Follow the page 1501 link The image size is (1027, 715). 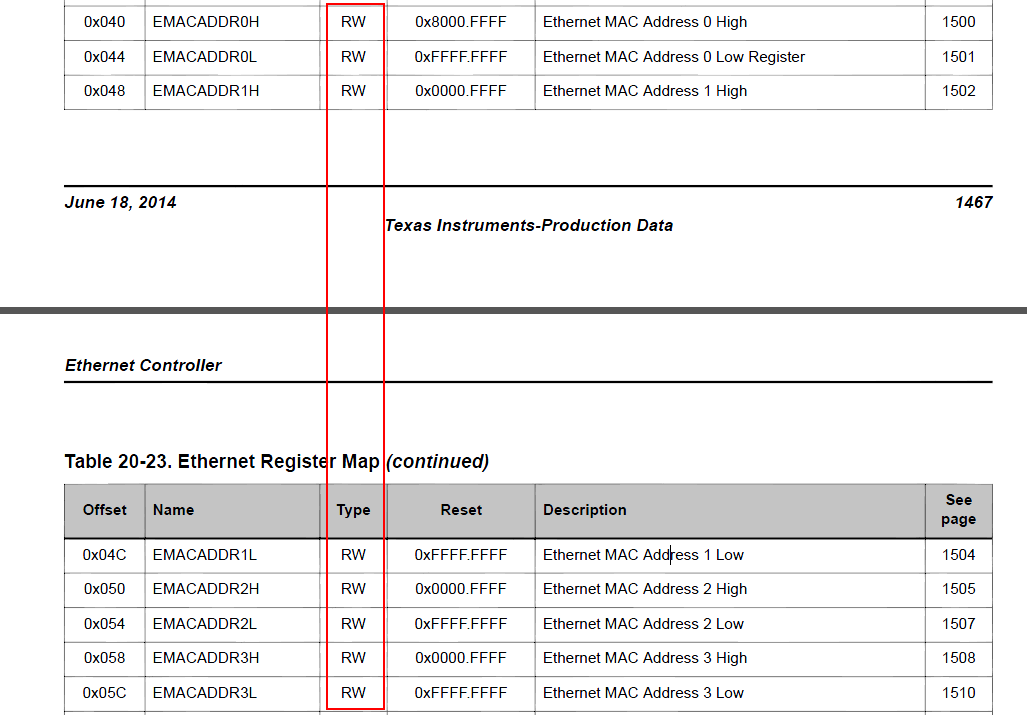pos(958,57)
